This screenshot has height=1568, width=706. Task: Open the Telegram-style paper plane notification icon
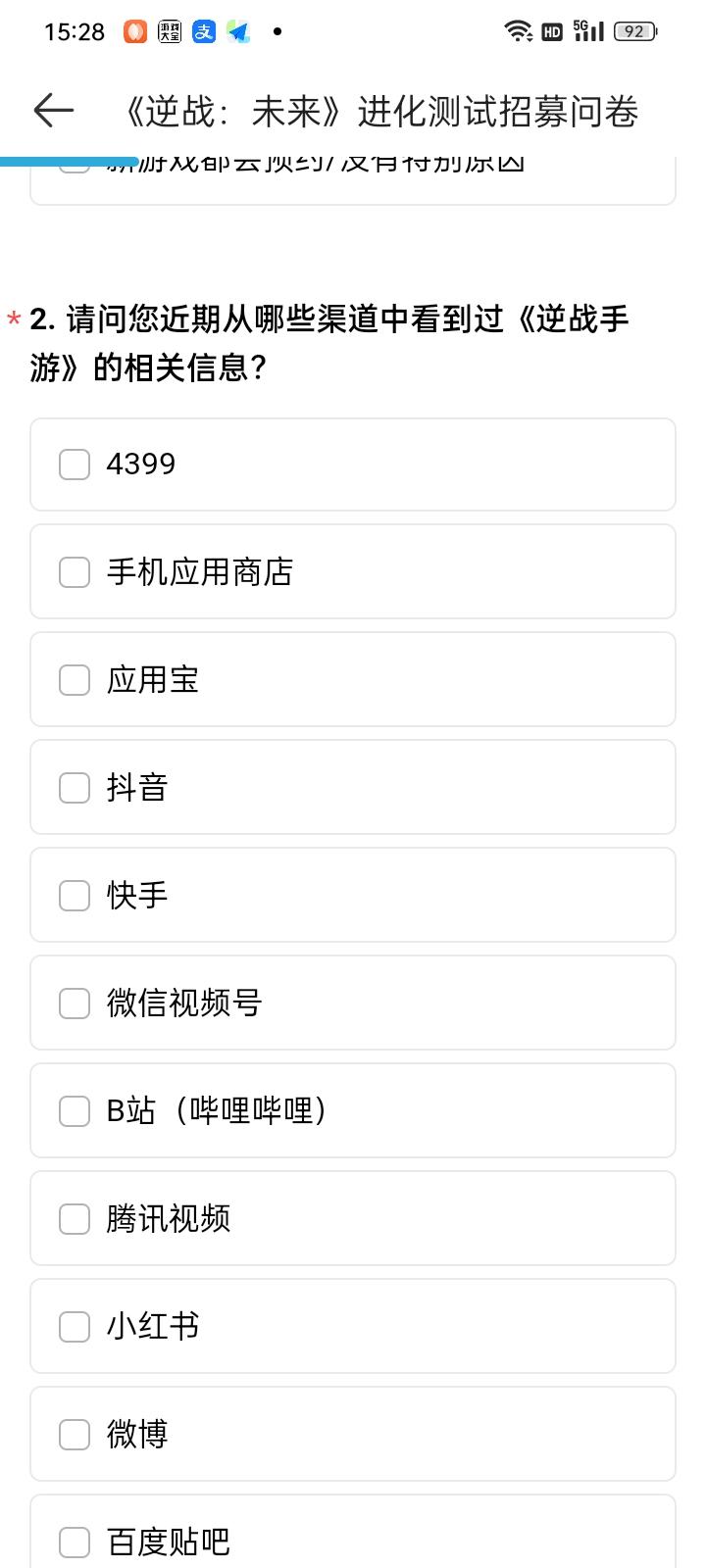point(238,32)
